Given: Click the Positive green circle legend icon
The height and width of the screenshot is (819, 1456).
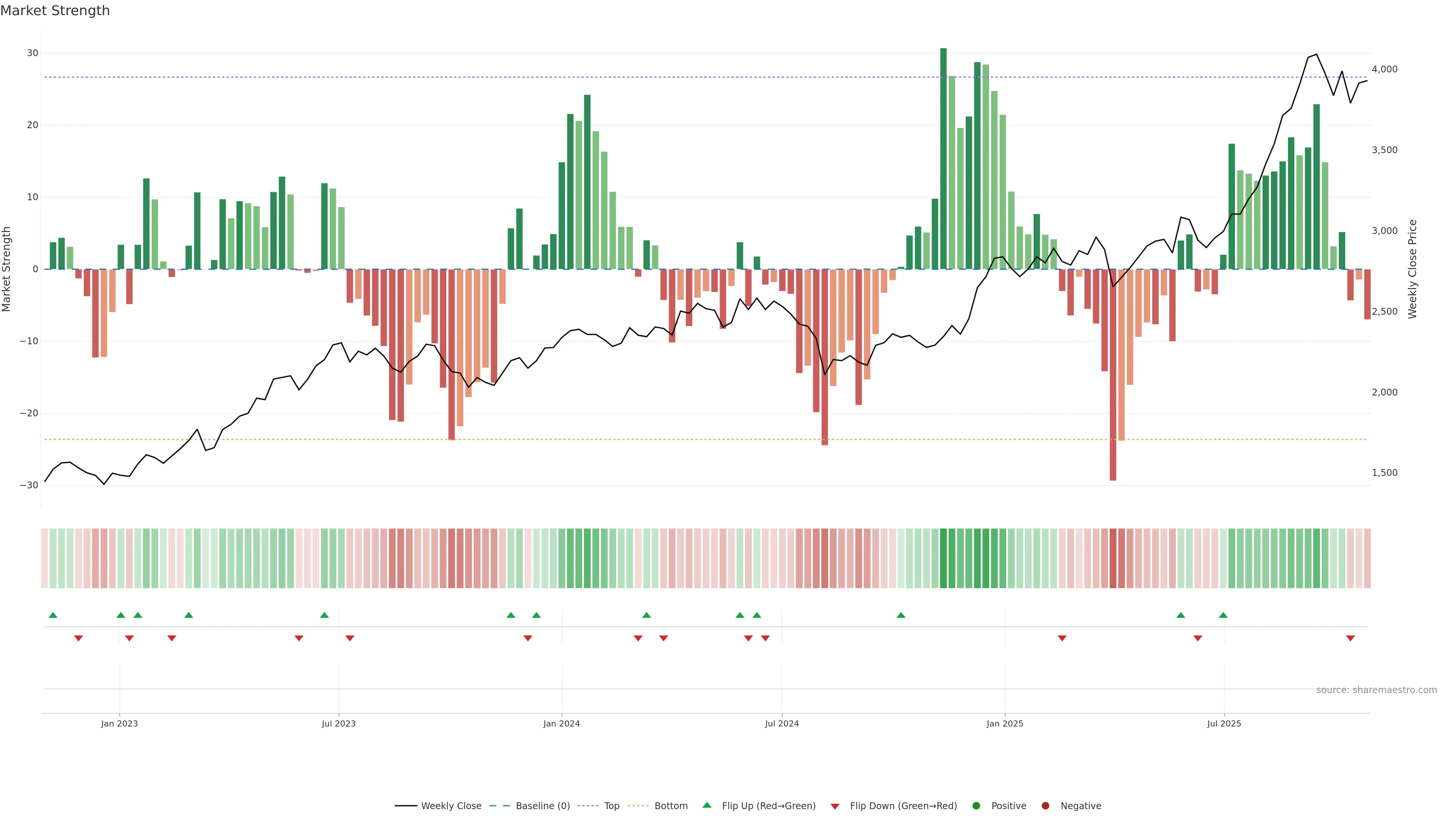Looking at the screenshot, I should click(x=976, y=806).
